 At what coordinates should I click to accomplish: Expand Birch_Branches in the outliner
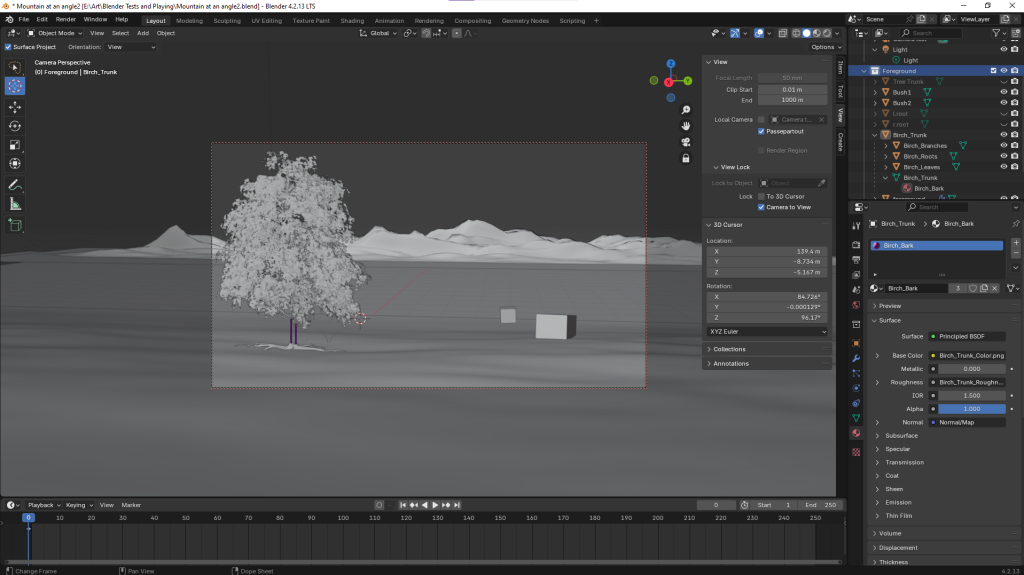click(886, 146)
